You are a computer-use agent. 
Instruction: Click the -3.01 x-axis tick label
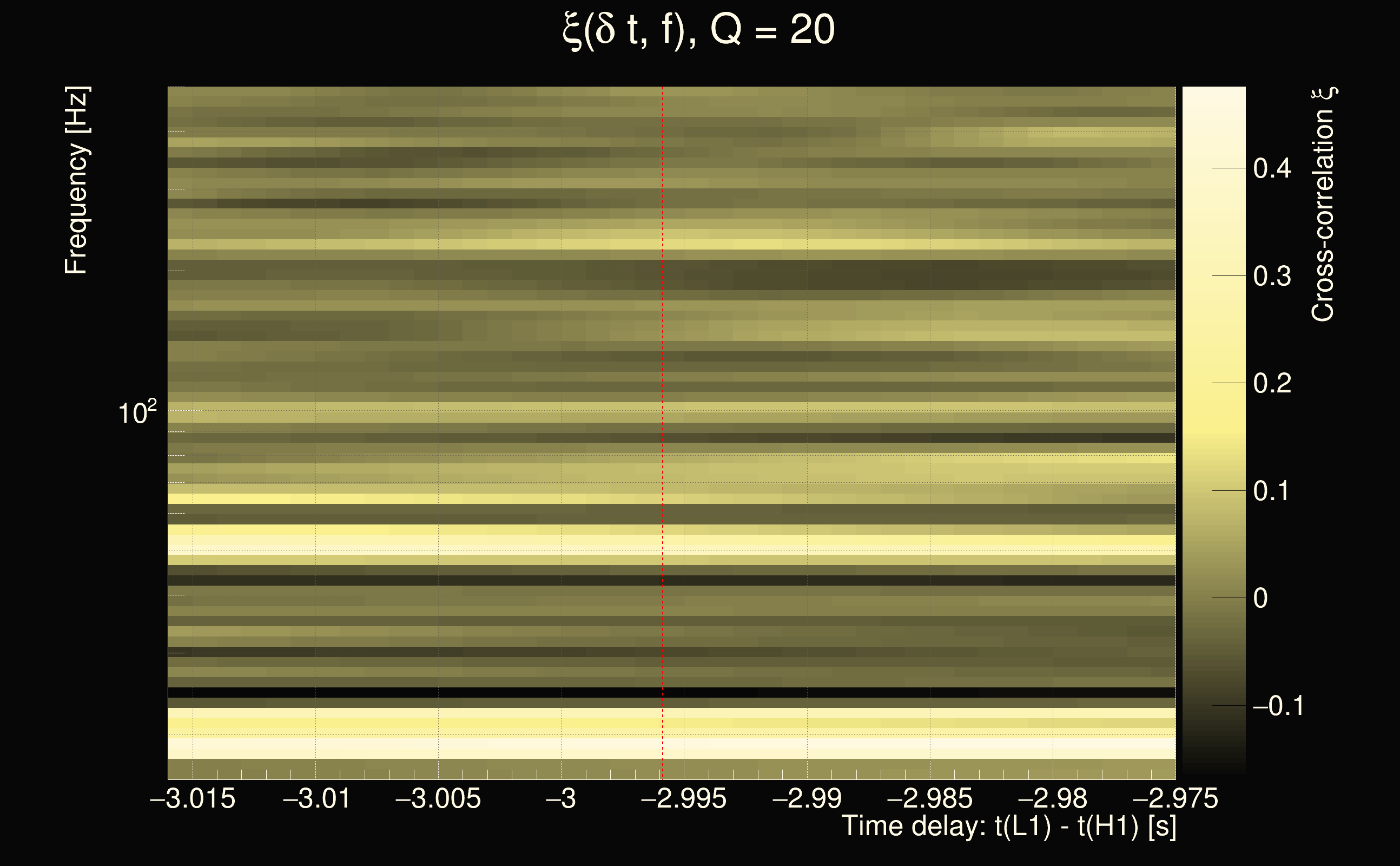click(x=316, y=798)
